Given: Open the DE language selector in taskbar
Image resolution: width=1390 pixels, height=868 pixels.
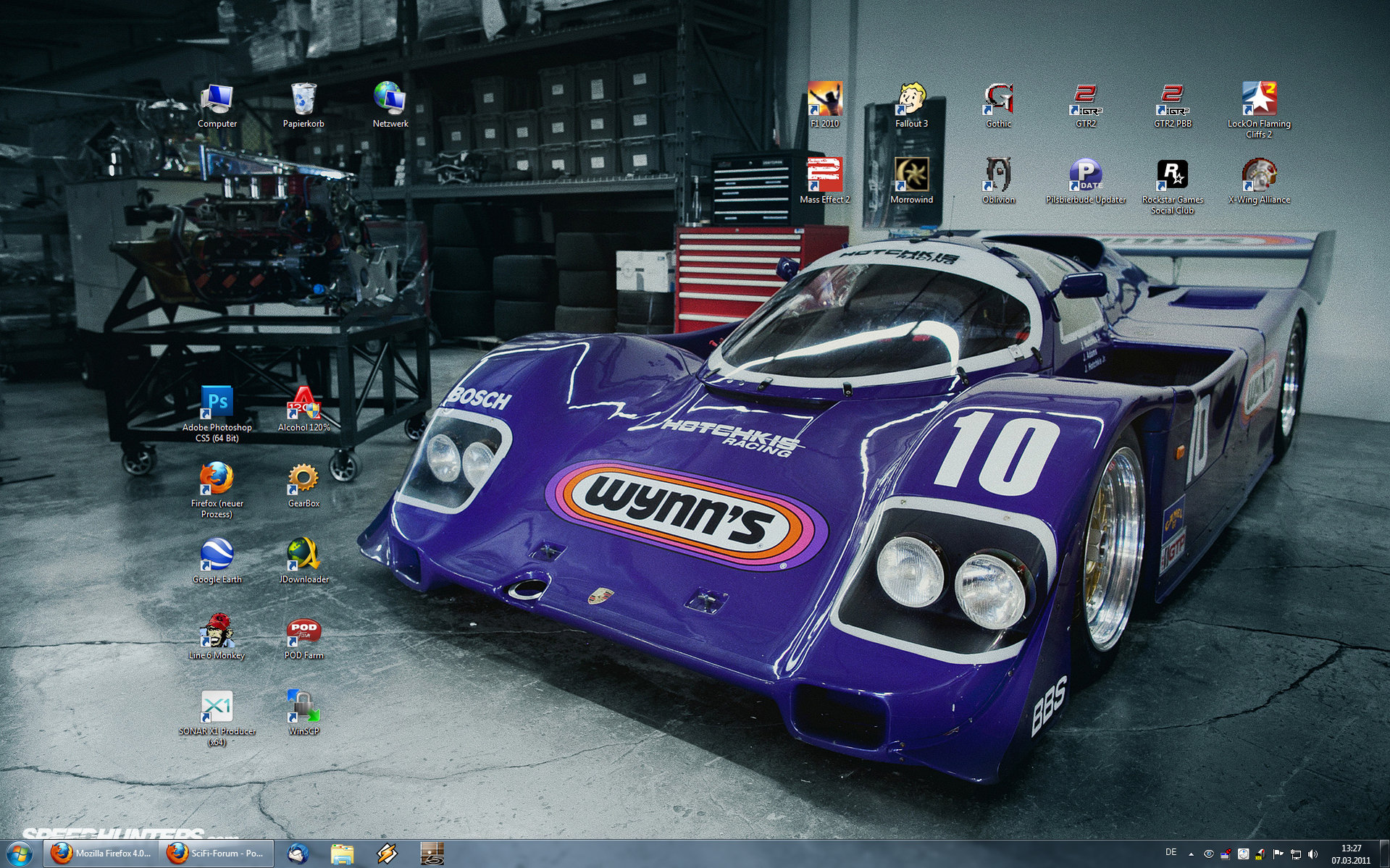Looking at the screenshot, I should click(1171, 853).
